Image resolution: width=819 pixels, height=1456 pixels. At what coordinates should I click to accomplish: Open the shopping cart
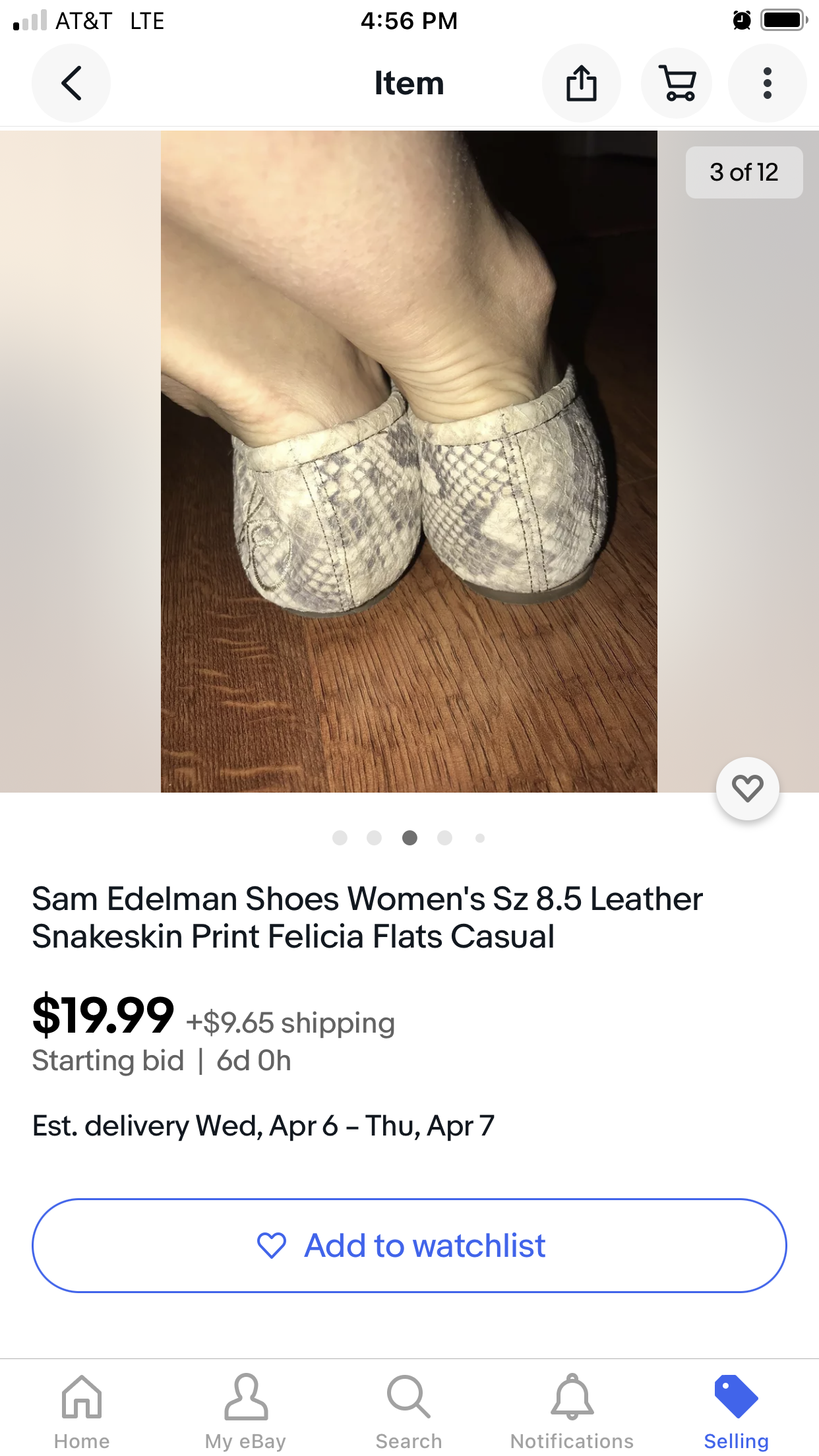(677, 83)
